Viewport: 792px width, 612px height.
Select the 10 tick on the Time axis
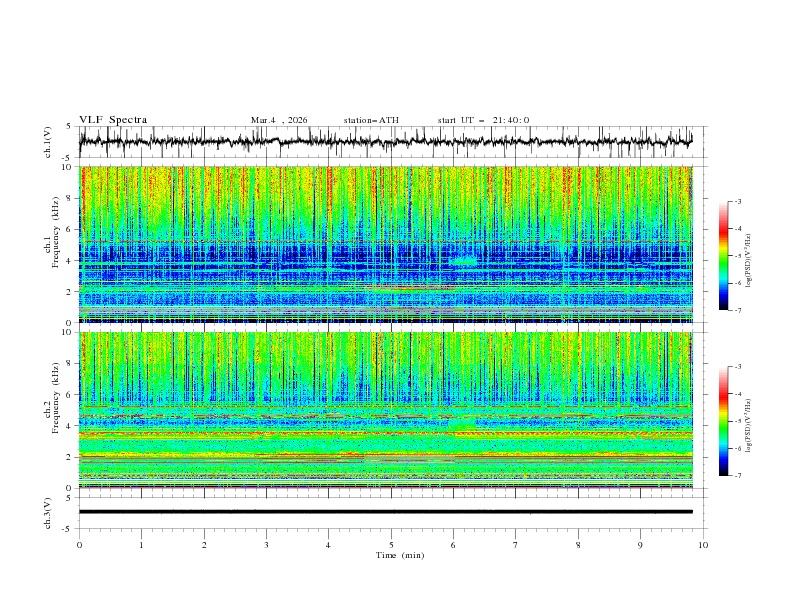(x=703, y=545)
